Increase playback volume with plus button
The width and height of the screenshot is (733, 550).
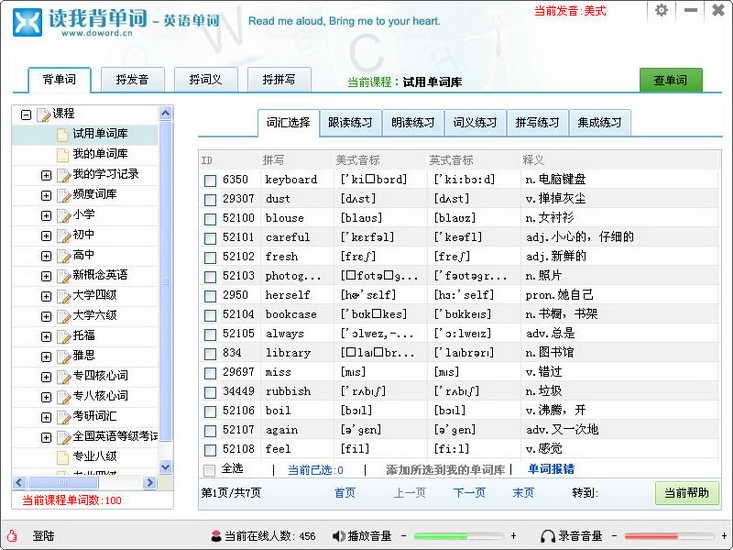[513, 536]
